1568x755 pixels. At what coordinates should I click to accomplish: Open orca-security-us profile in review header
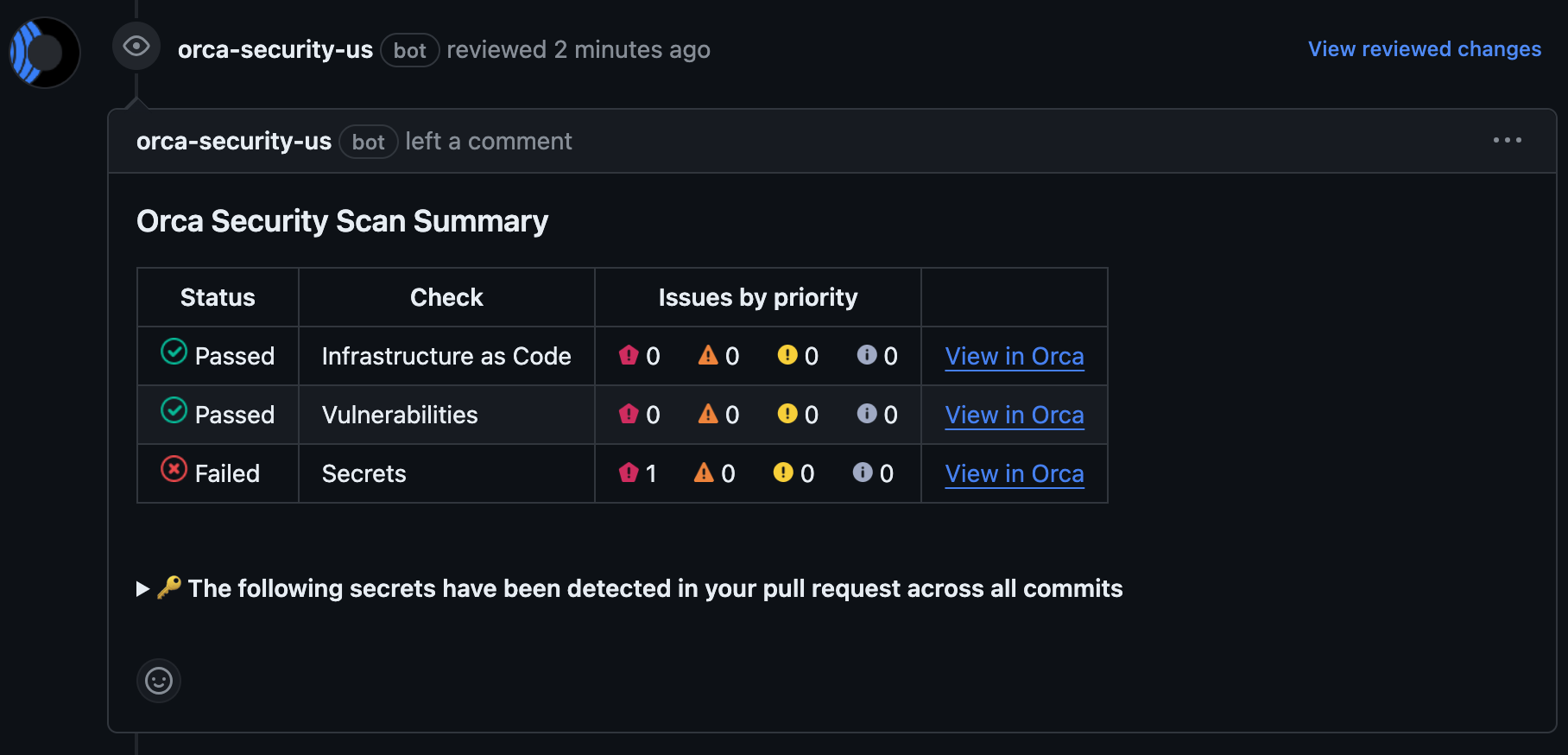pyautogui.click(x=275, y=50)
